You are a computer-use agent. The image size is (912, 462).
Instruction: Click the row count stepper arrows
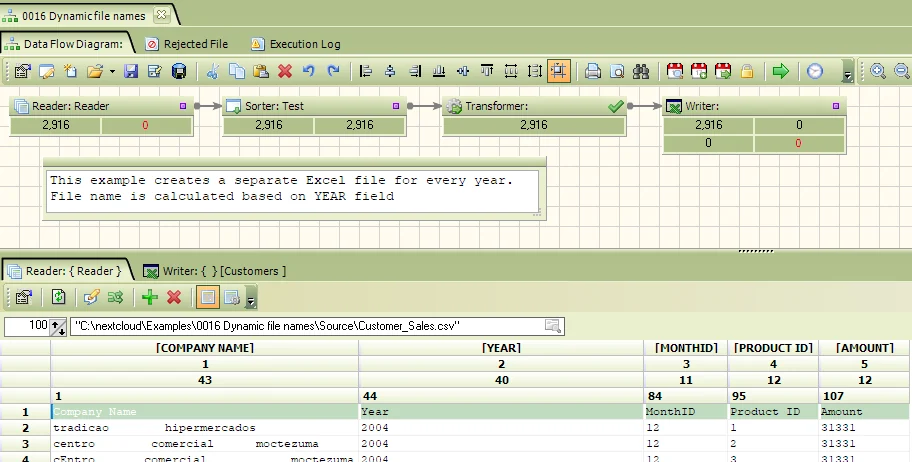pos(58,327)
